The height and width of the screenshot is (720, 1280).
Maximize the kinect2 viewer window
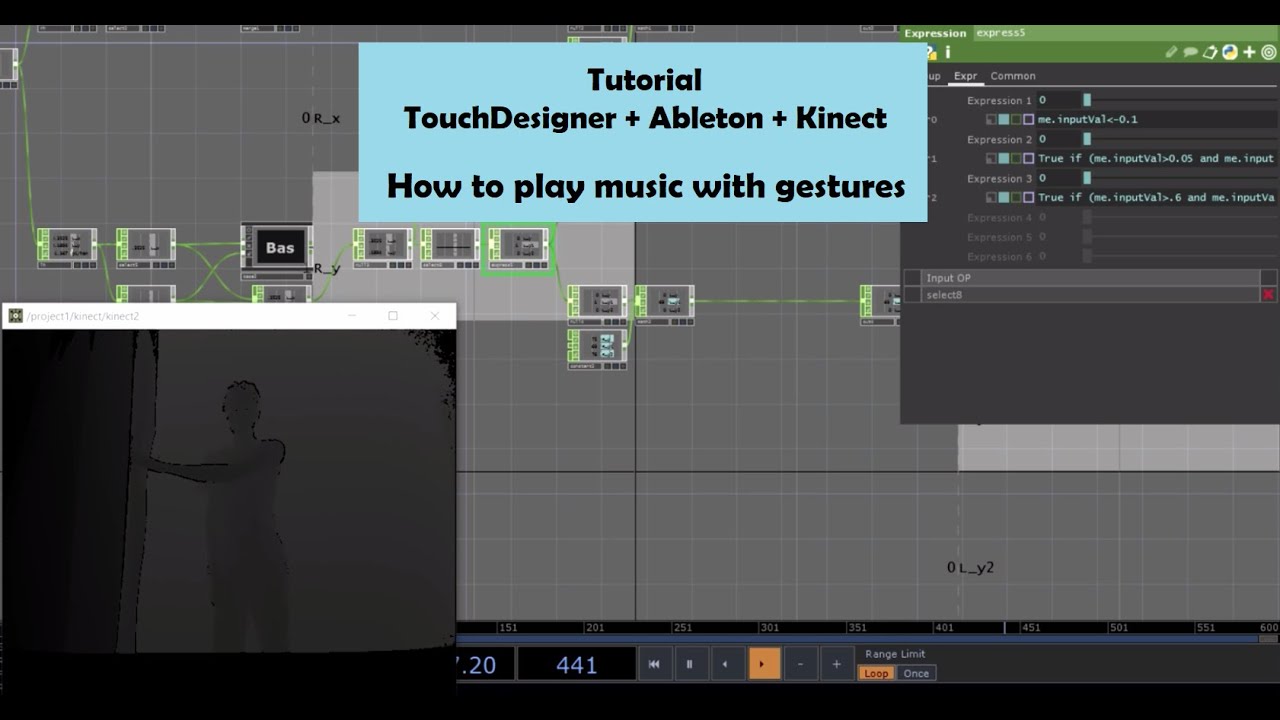tap(393, 316)
